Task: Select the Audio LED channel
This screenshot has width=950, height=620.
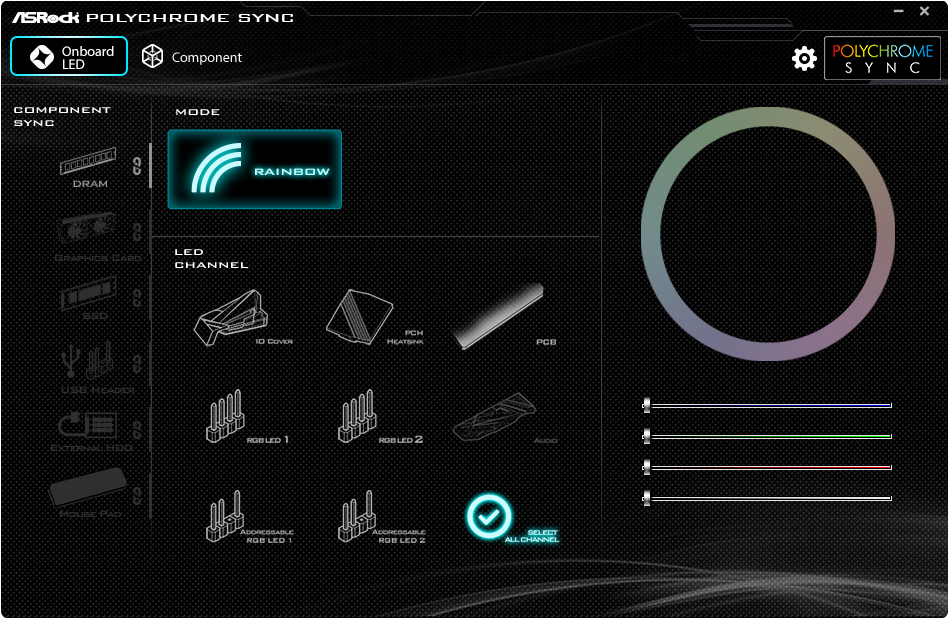Action: 505,418
